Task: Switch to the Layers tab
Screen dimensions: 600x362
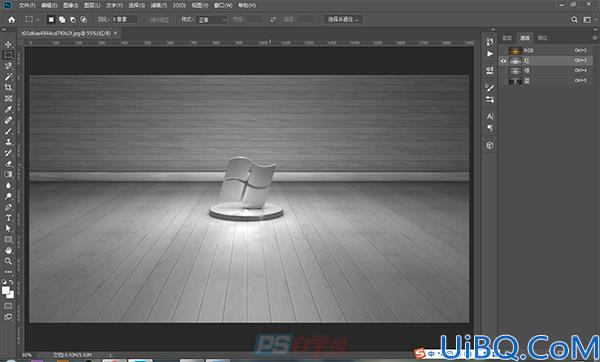Action: (x=507, y=38)
